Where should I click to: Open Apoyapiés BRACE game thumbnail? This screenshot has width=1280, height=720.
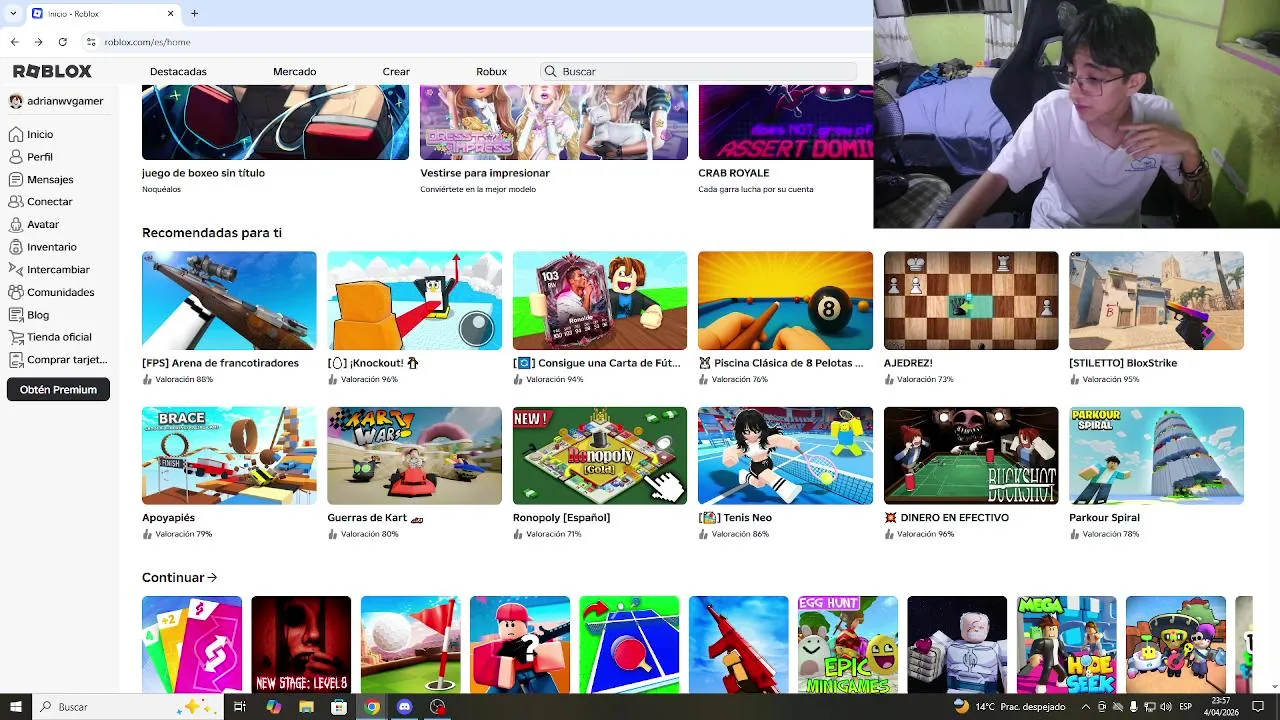tap(229, 455)
